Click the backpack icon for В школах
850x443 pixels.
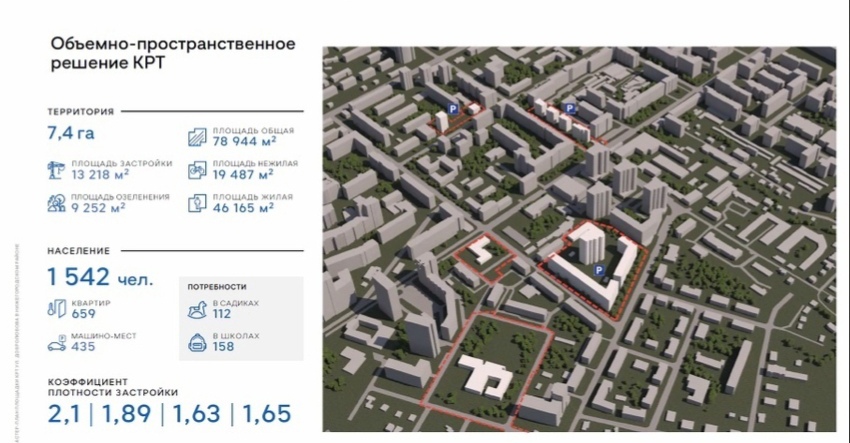pyautogui.click(x=198, y=342)
